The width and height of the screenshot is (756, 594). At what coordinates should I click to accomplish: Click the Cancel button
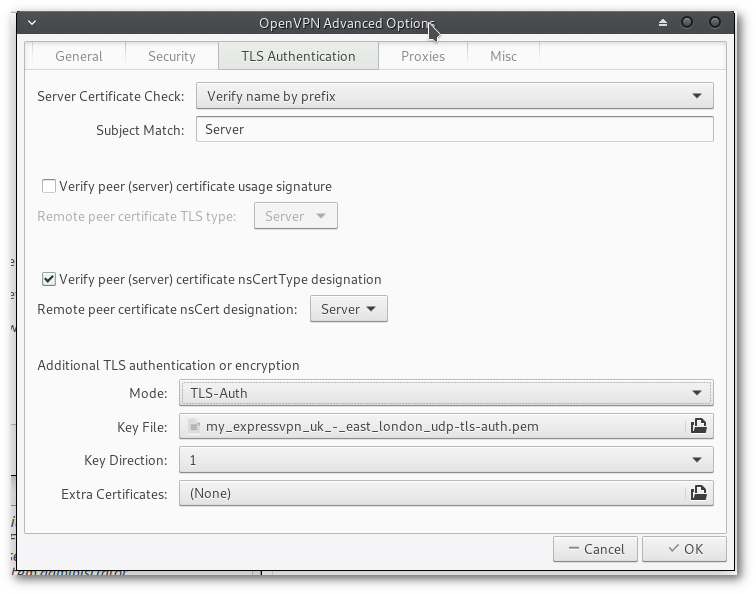(x=595, y=548)
